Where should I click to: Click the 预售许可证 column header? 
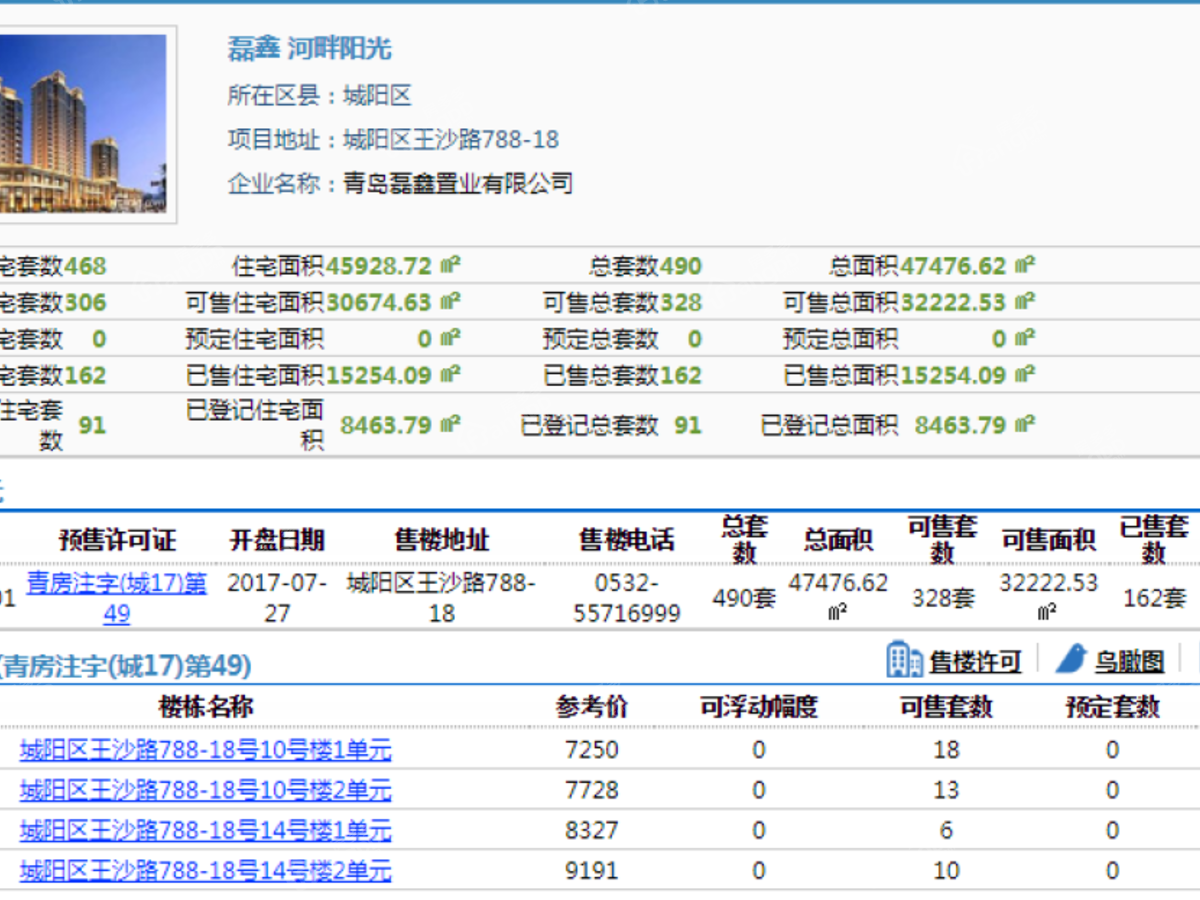117,541
